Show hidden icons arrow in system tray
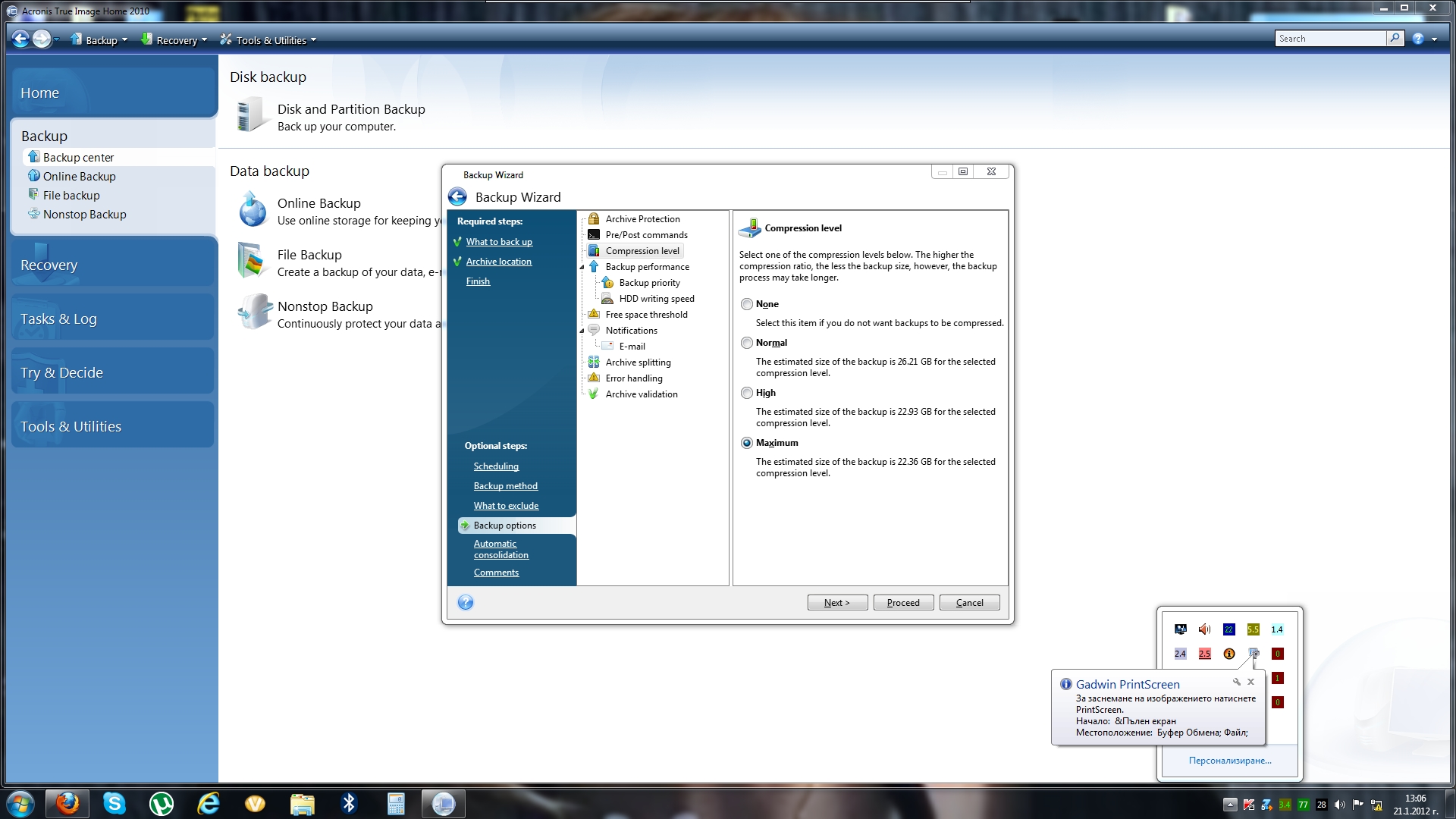 click(x=1230, y=805)
